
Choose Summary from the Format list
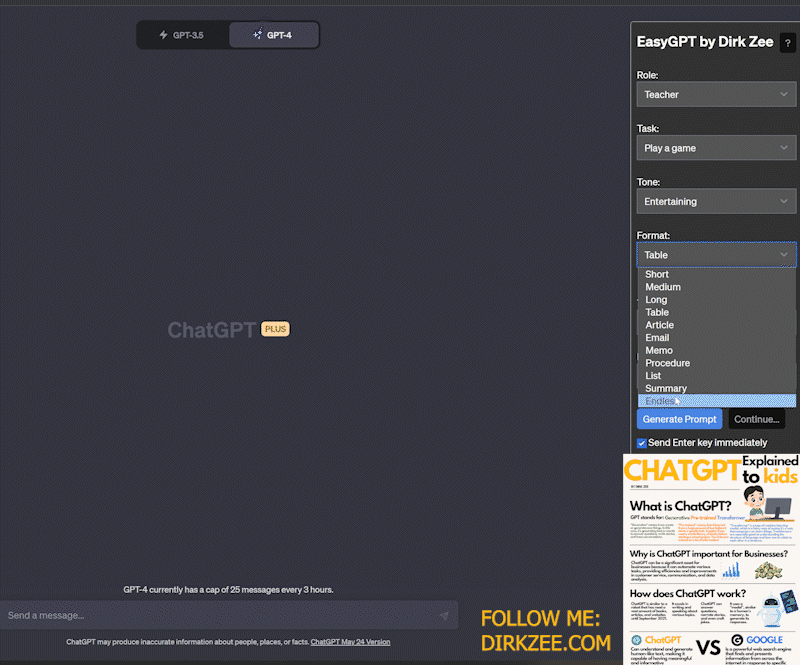point(716,388)
